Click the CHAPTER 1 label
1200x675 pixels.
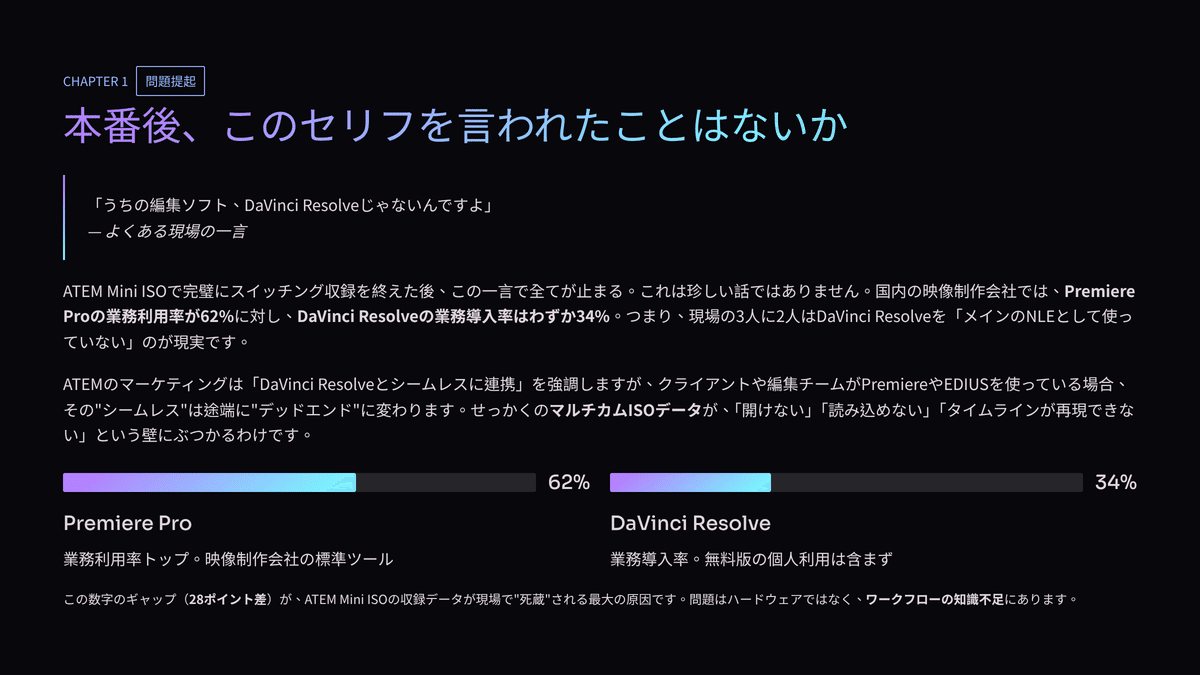95,82
